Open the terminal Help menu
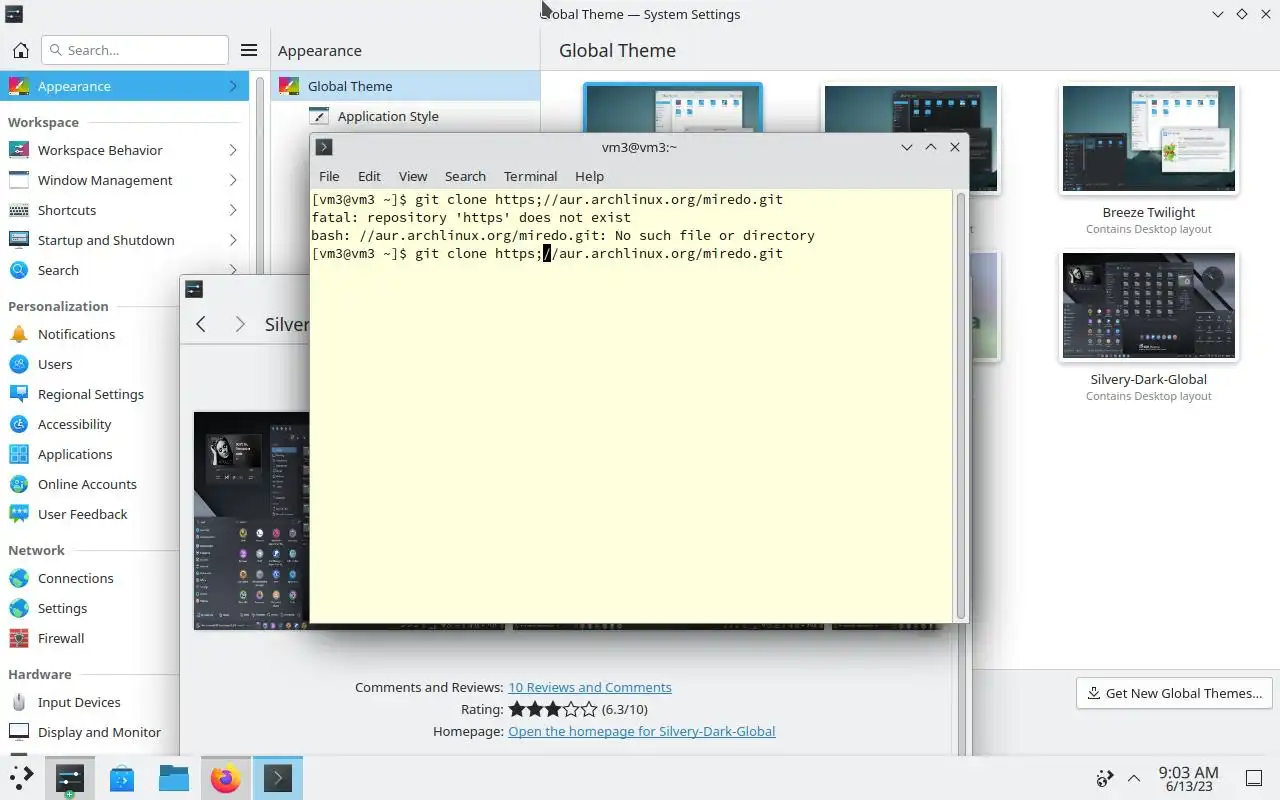The image size is (1280, 800). (589, 176)
